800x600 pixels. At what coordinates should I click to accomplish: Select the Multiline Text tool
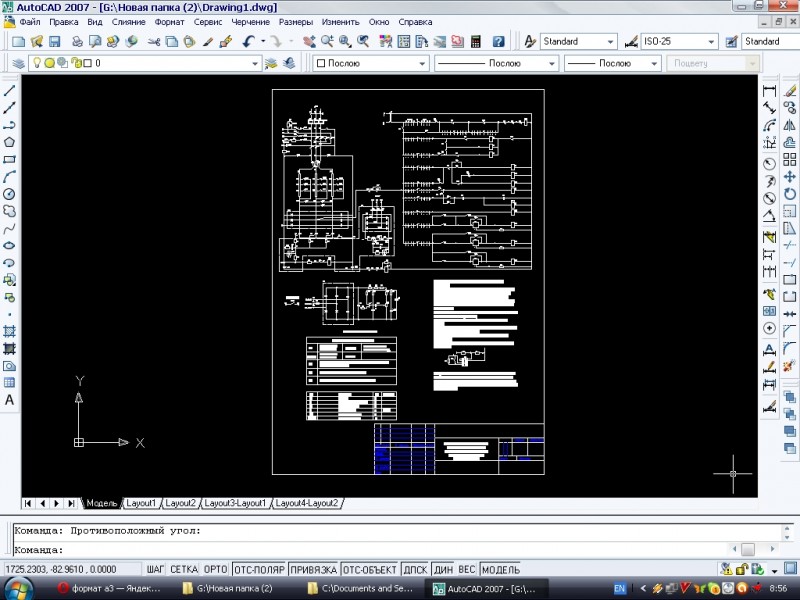pyautogui.click(x=9, y=400)
